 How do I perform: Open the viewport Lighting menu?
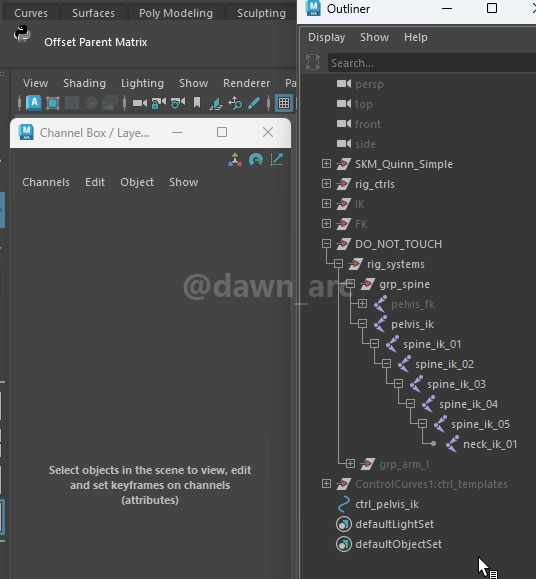click(142, 83)
